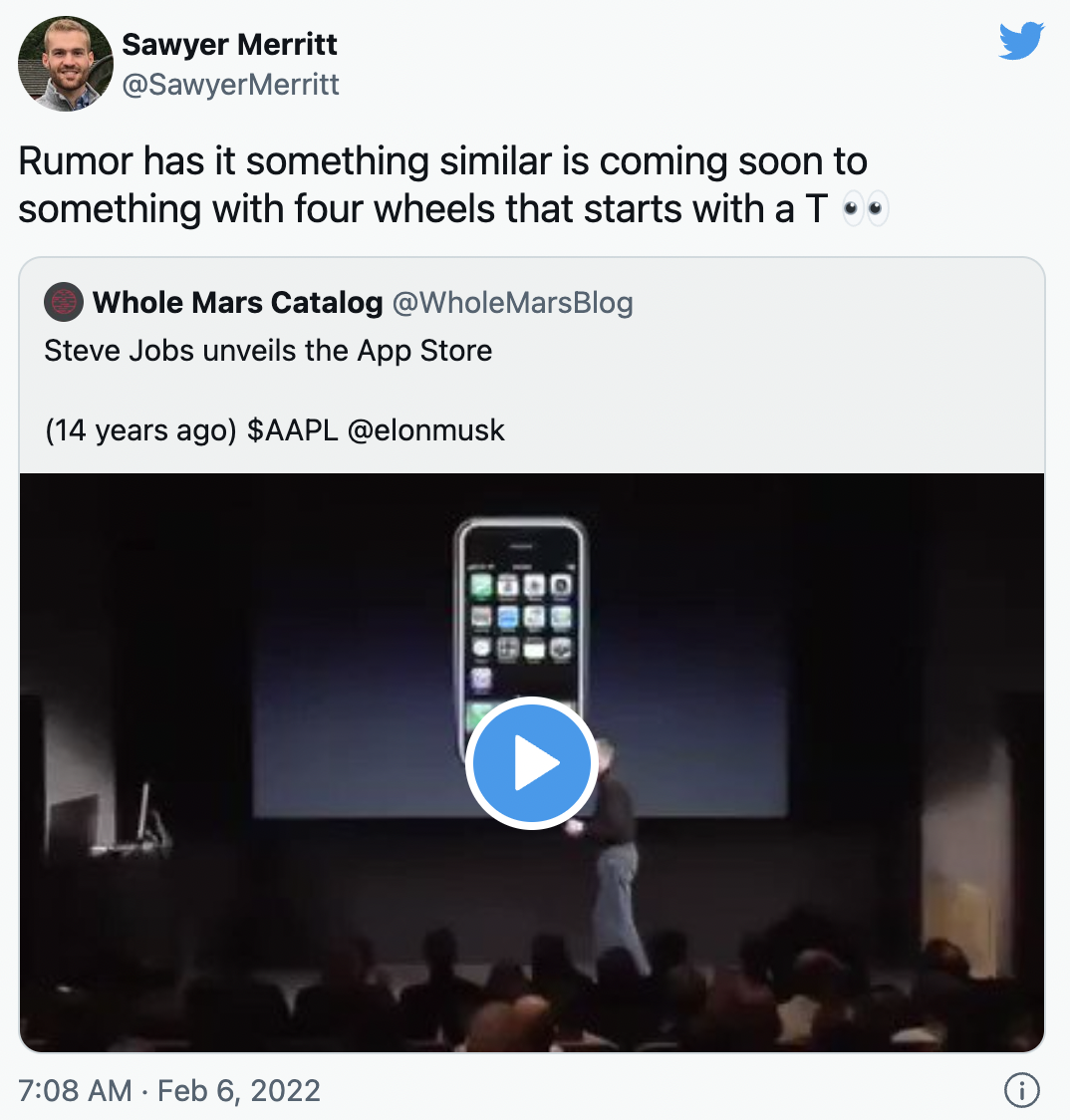This screenshot has height=1120, width=1070.
Task: Open the Whole Mars Catalog profile name
Action: pos(237,302)
